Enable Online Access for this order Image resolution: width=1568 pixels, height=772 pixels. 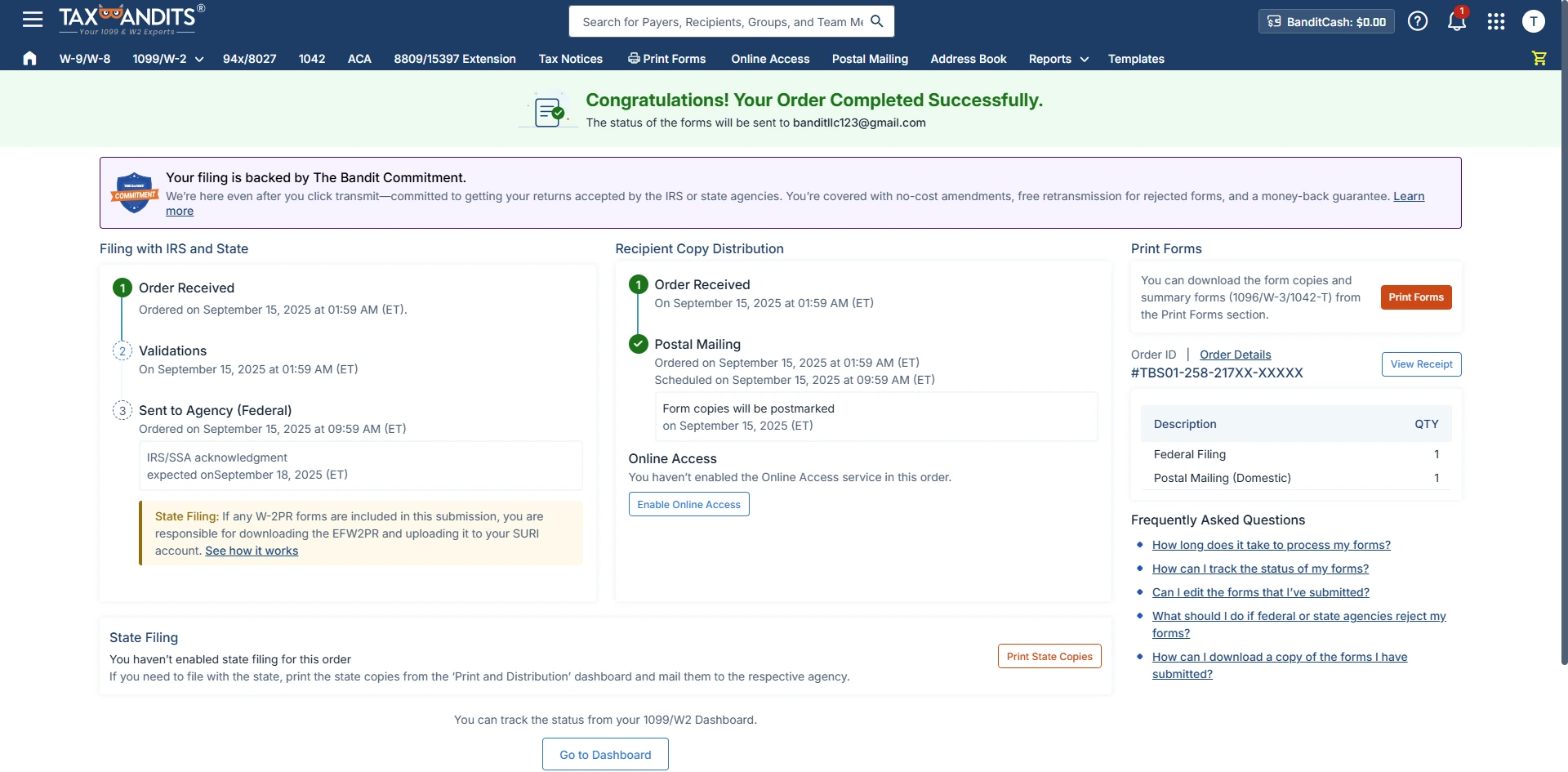[x=688, y=504]
